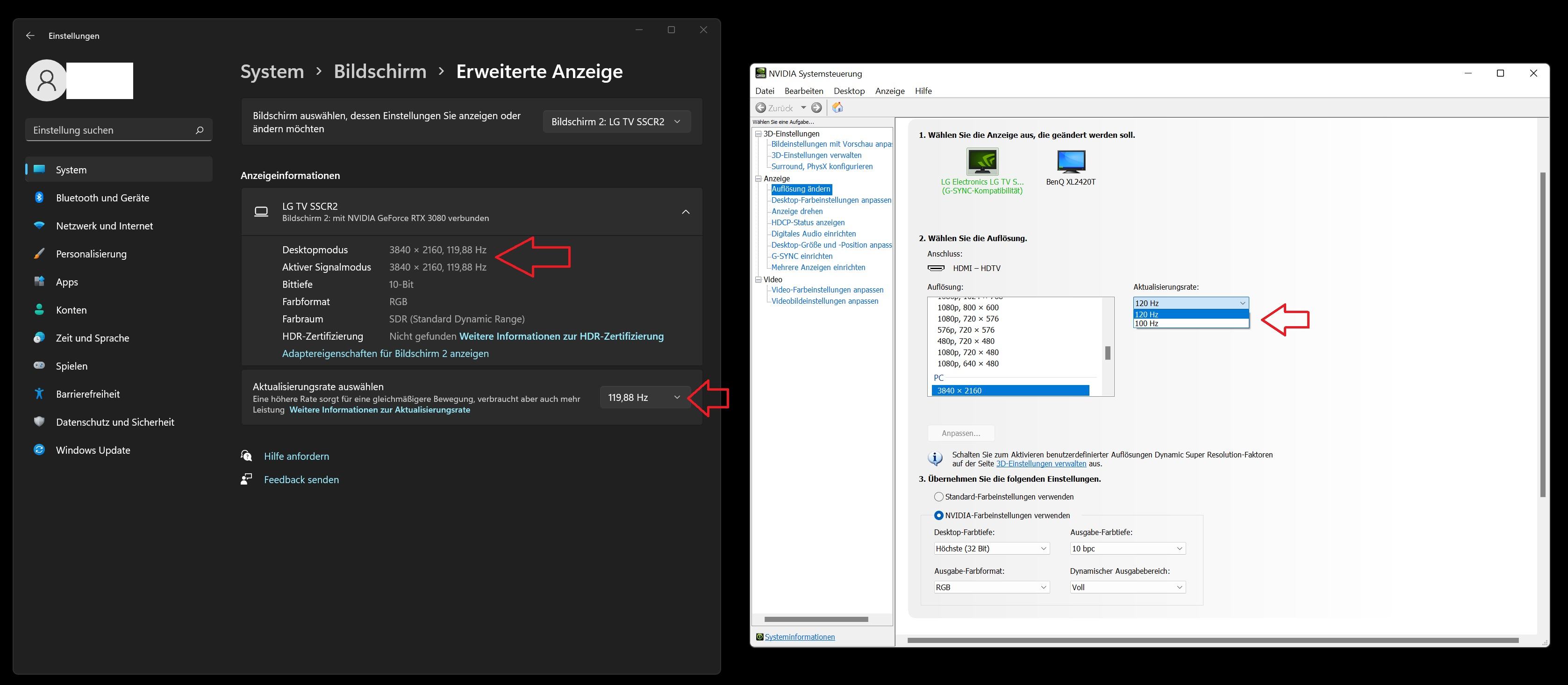Click the NVIDIA Systemsteuerung title bar logo

760,73
